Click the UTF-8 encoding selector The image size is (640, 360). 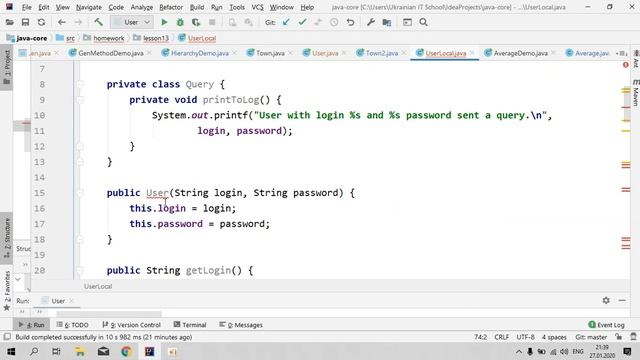[x=525, y=337]
